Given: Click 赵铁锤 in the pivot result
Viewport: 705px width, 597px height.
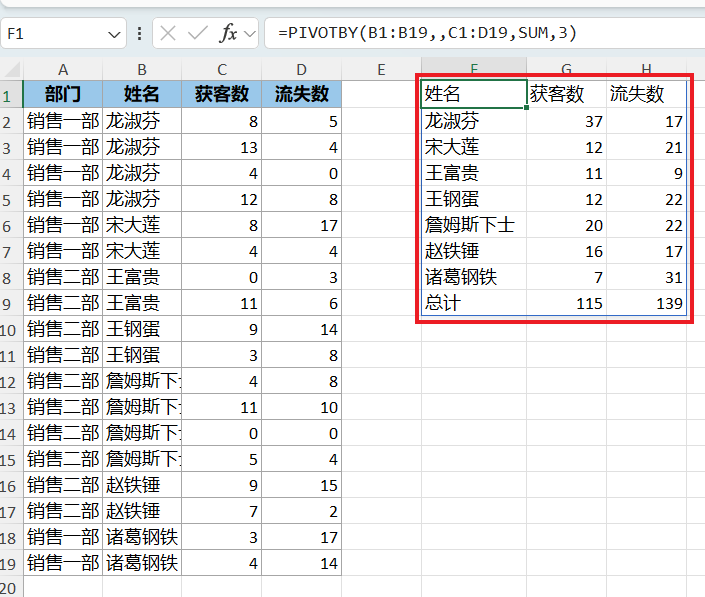Looking at the screenshot, I should (474, 251).
